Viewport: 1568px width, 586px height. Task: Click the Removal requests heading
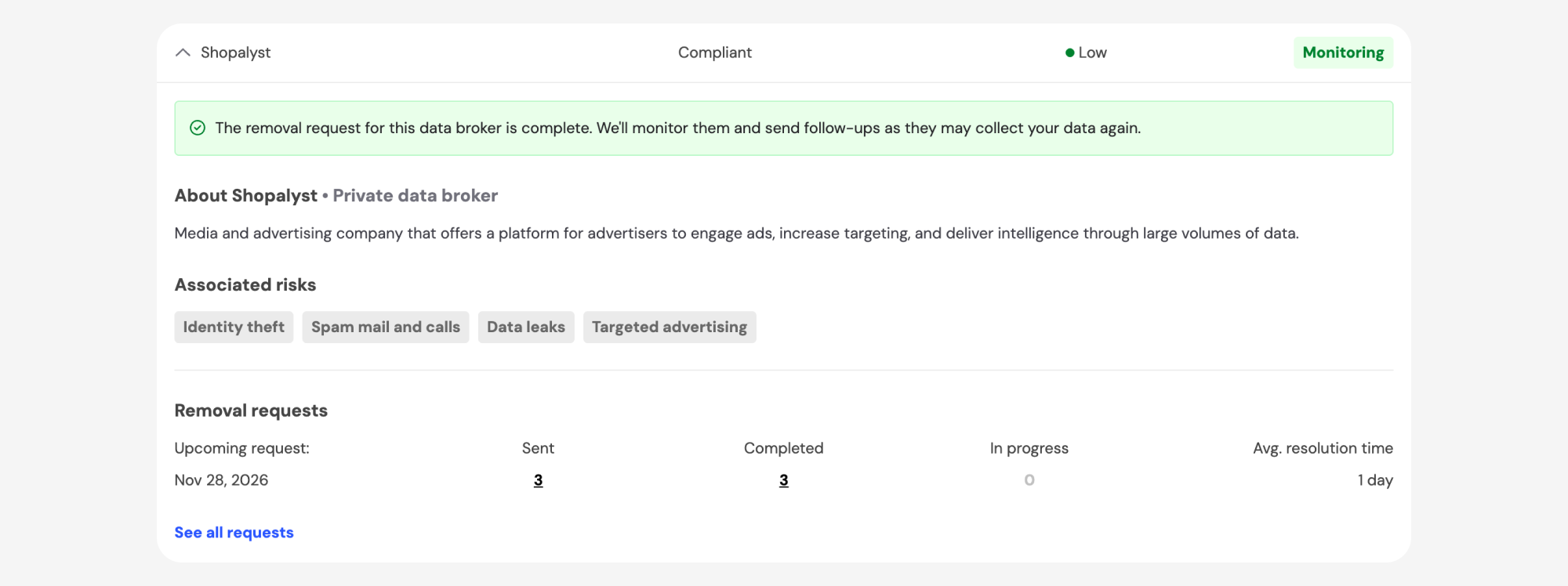pyautogui.click(x=251, y=411)
